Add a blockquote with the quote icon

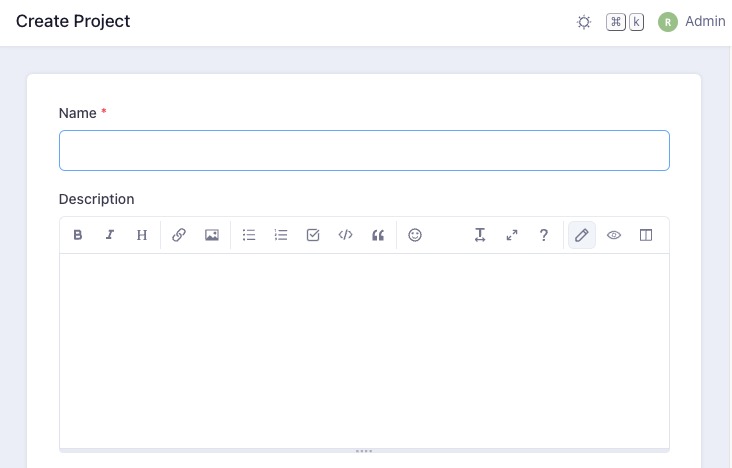(x=378, y=235)
